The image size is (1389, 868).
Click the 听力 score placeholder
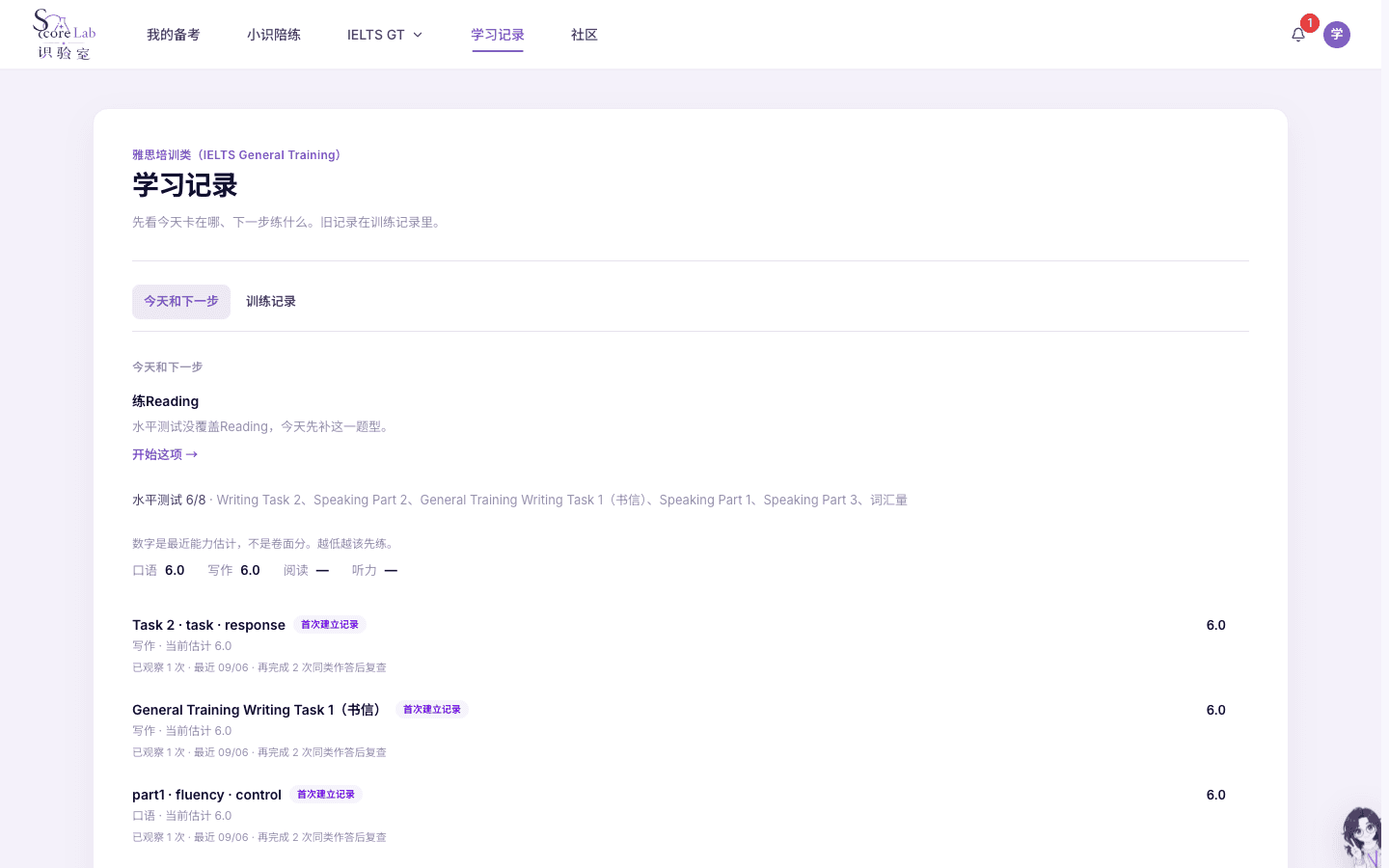[375, 570]
